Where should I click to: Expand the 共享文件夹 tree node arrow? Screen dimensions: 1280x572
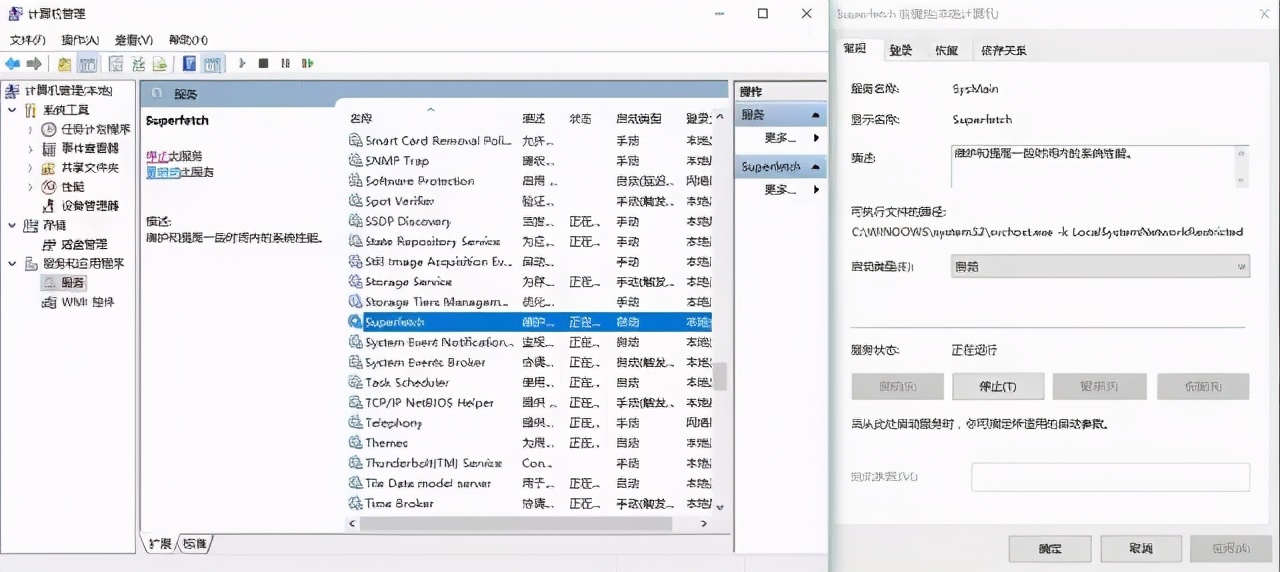pyautogui.click(x=30, y=167)
